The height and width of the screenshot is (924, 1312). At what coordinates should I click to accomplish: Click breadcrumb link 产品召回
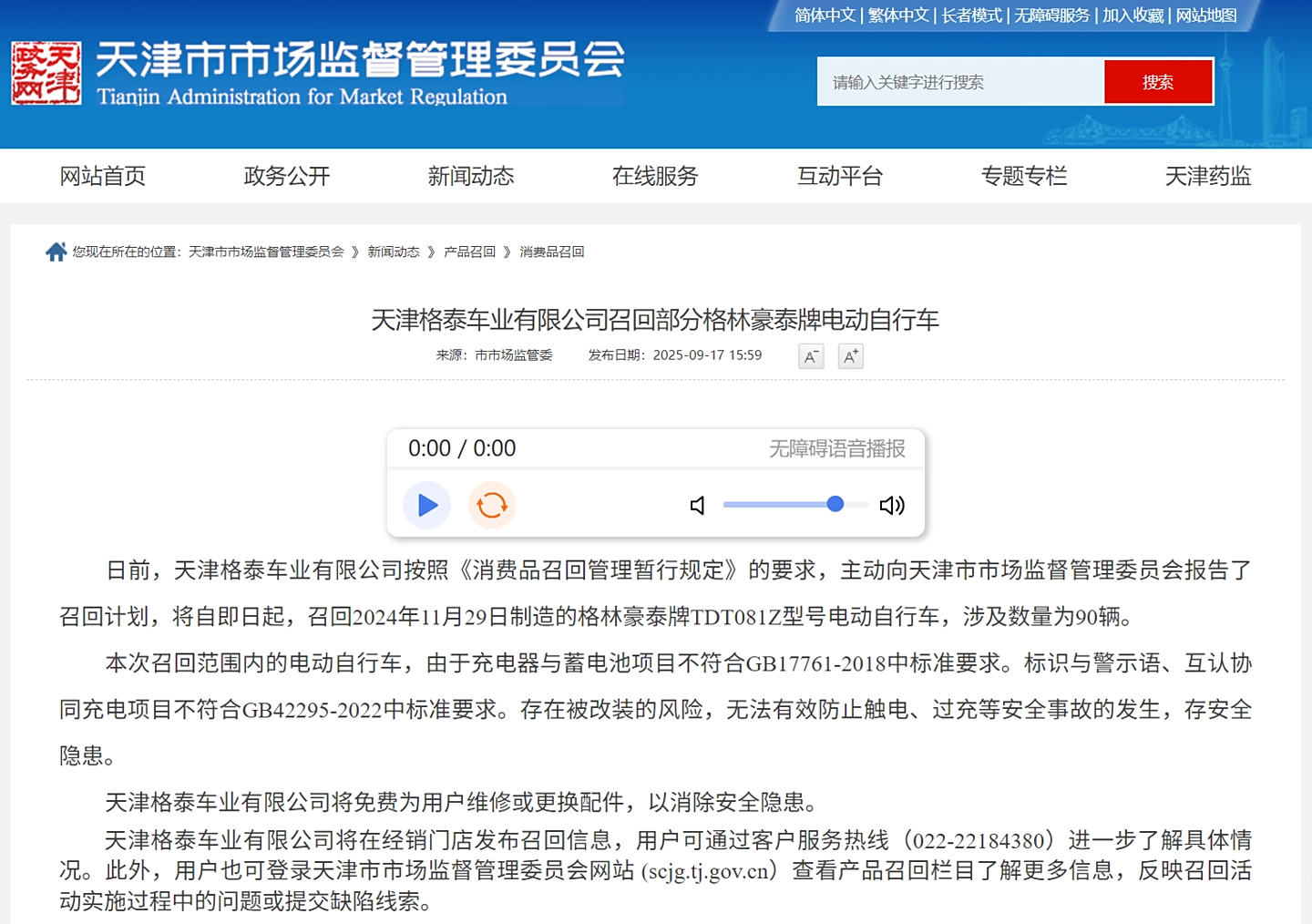469,252
